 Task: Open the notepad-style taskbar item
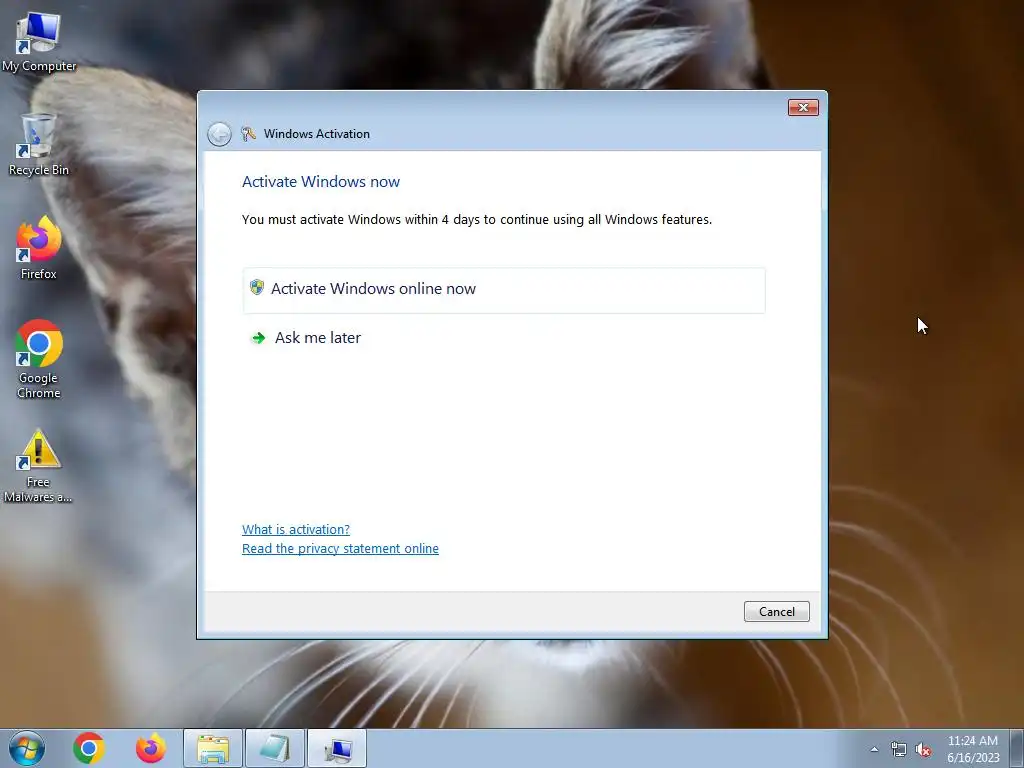(275, 748)
